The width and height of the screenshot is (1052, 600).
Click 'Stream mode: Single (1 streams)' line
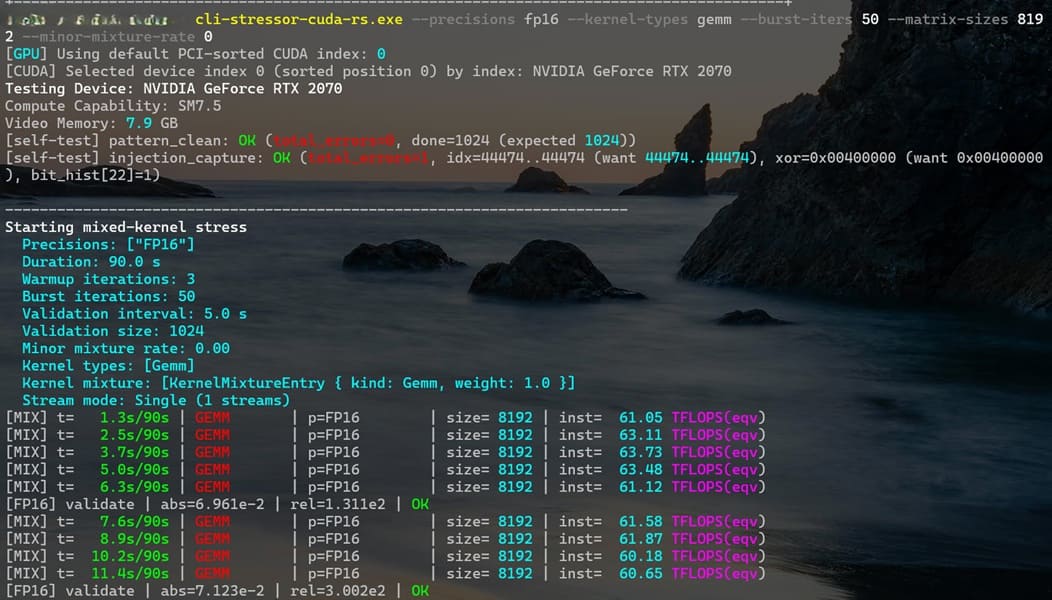click(156, 401)
